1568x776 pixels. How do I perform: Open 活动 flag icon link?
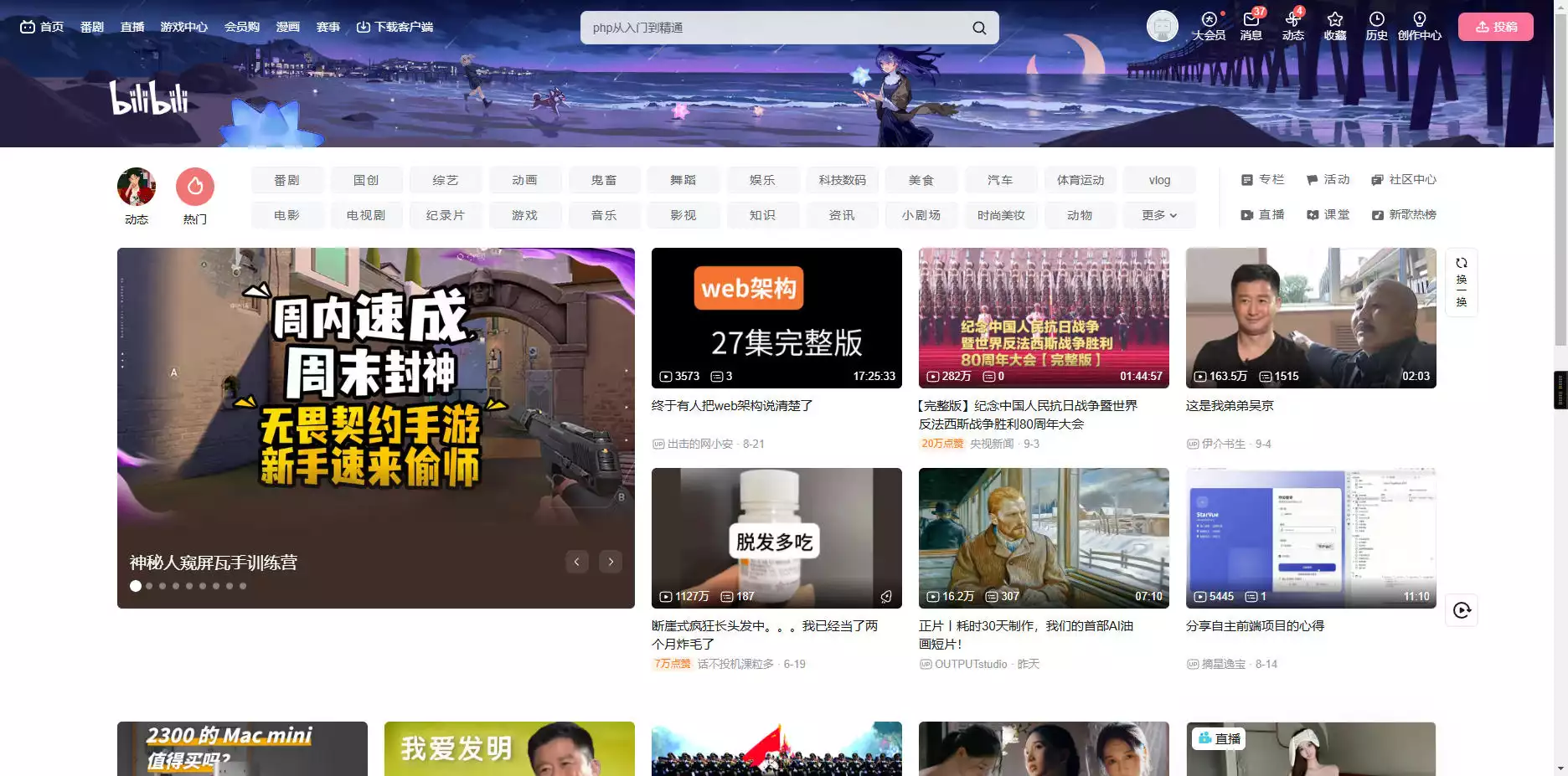[x=1328, y=180]
